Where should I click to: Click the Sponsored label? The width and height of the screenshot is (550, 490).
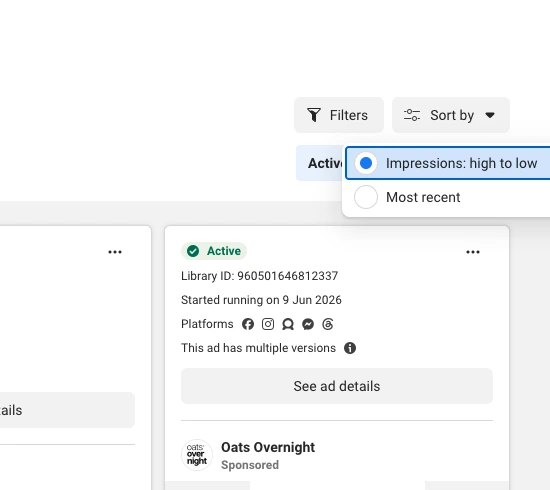(x=250, y=465)
